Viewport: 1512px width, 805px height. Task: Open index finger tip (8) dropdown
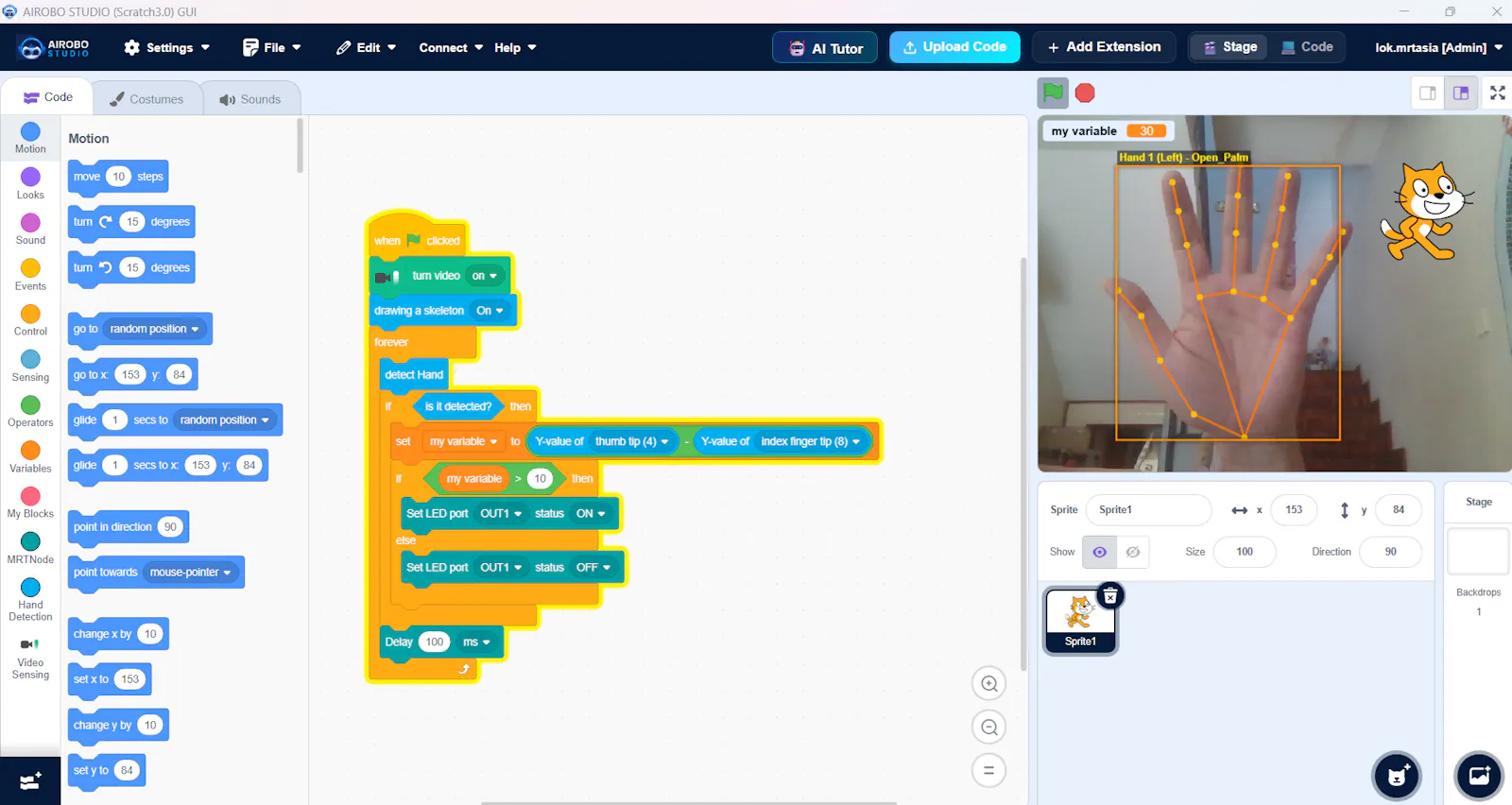(810, 441)
